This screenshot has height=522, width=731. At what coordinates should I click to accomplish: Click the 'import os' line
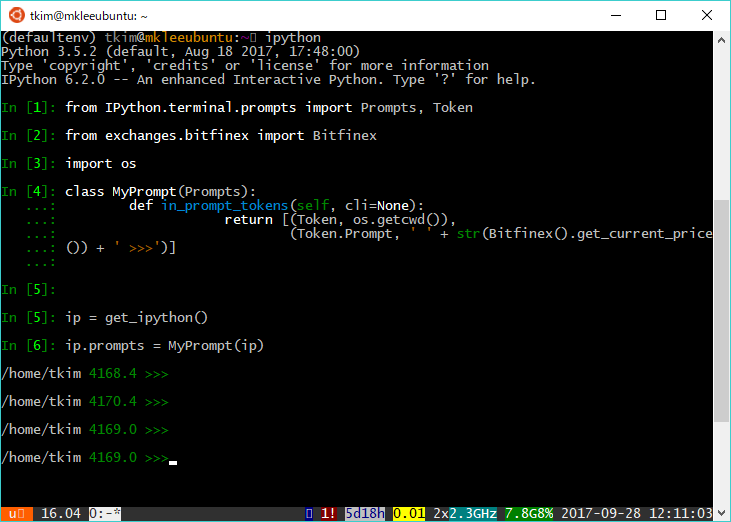tap(101, 164)
